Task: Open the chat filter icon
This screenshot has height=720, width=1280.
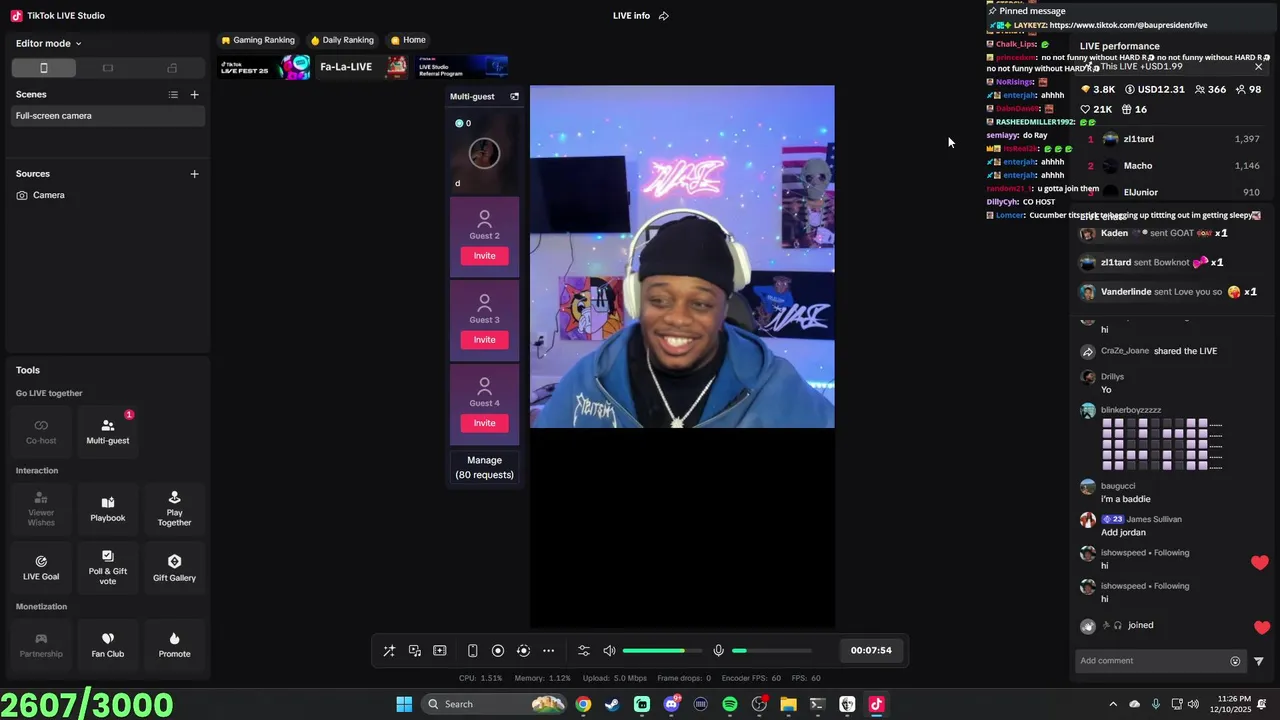Action: [1259, 661]
